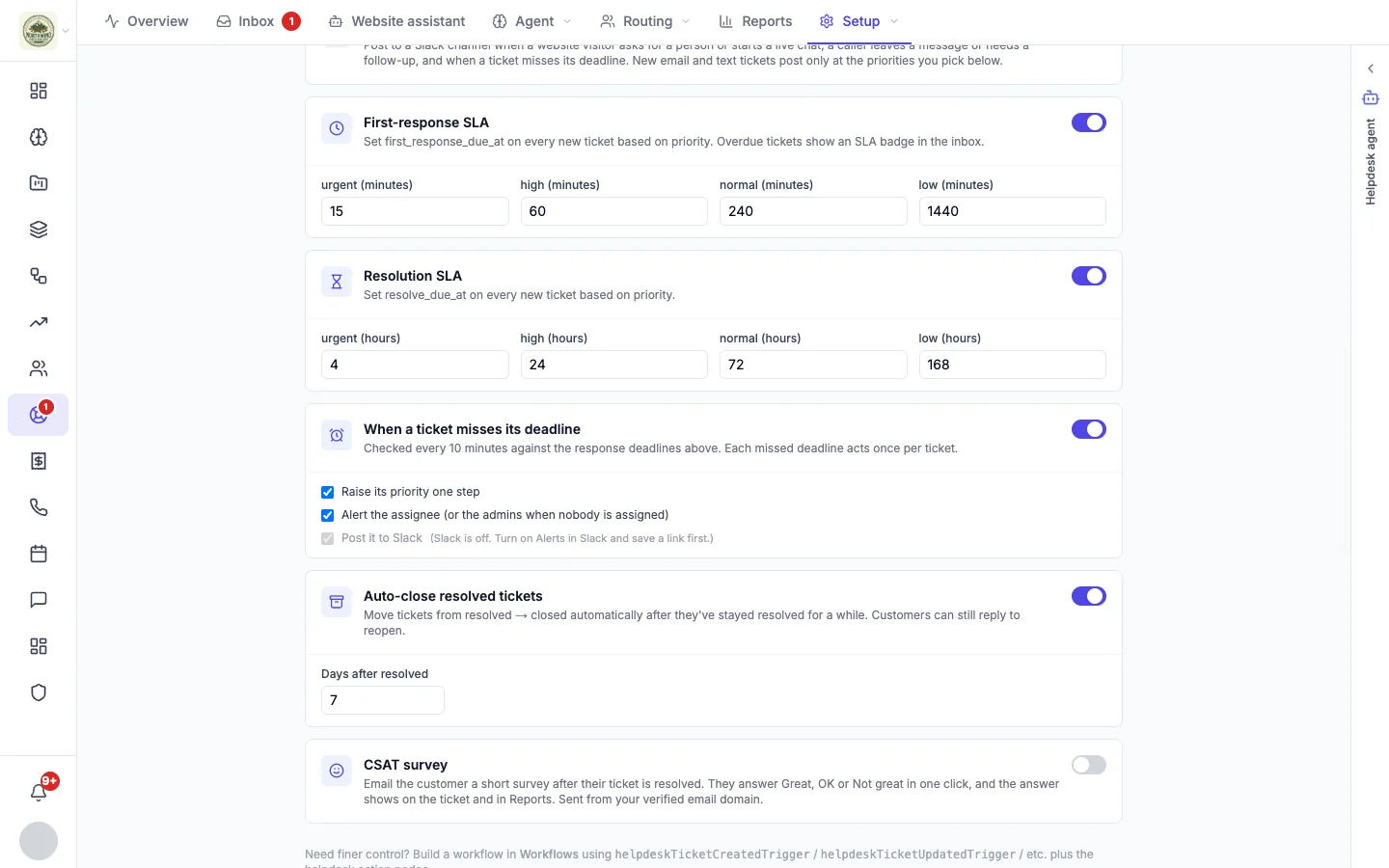
Task: Click the normal (minutes) field
Action: (813, 211)
